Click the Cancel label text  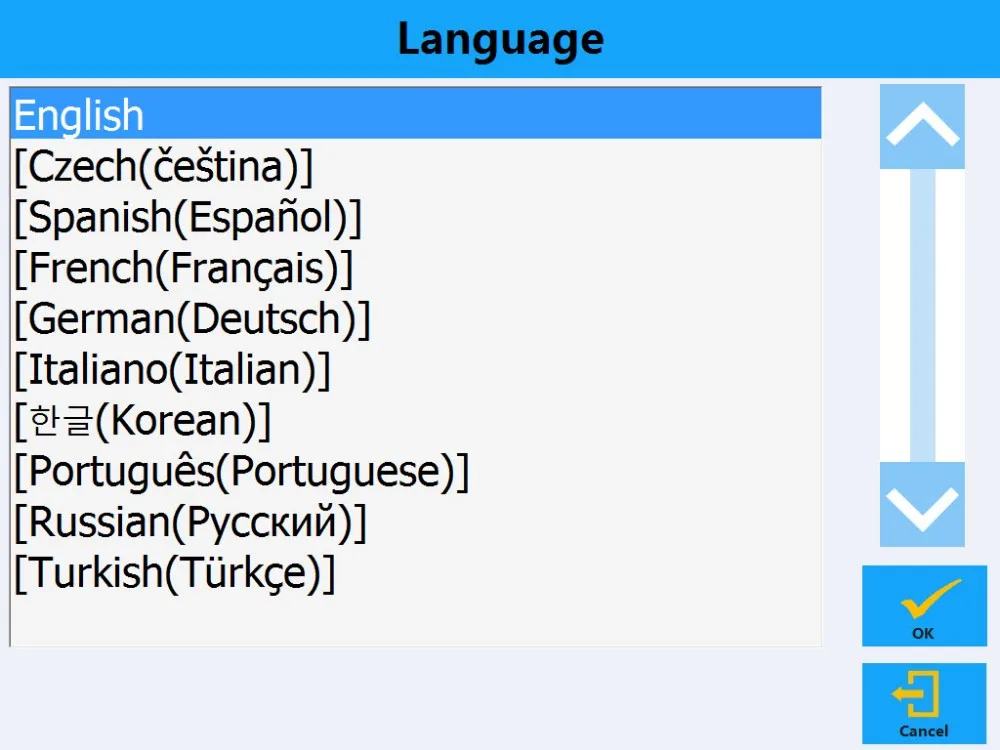923,731
